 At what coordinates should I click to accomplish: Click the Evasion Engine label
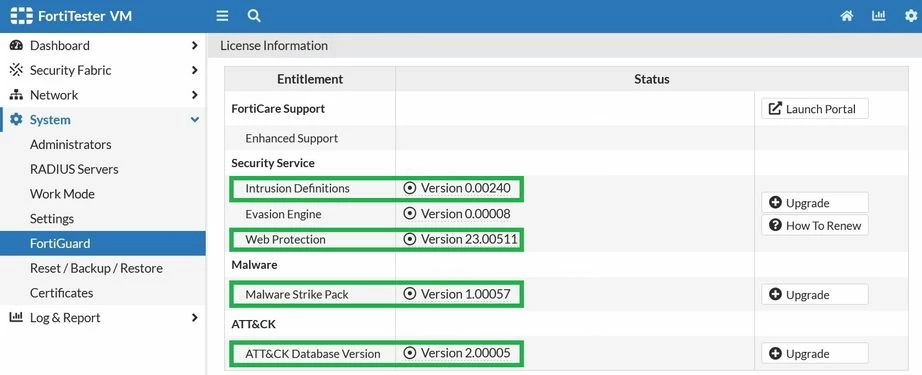coord(283,214)
